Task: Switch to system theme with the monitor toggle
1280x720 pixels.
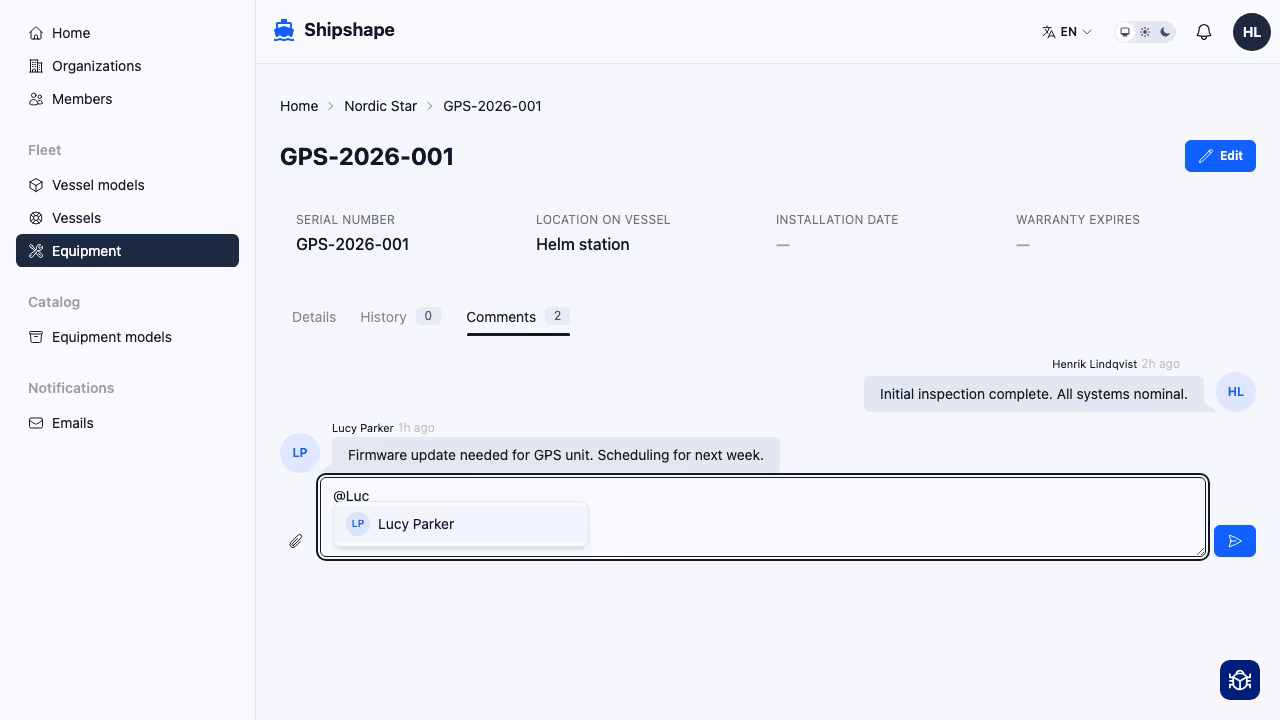Action: click(1125, 31)
